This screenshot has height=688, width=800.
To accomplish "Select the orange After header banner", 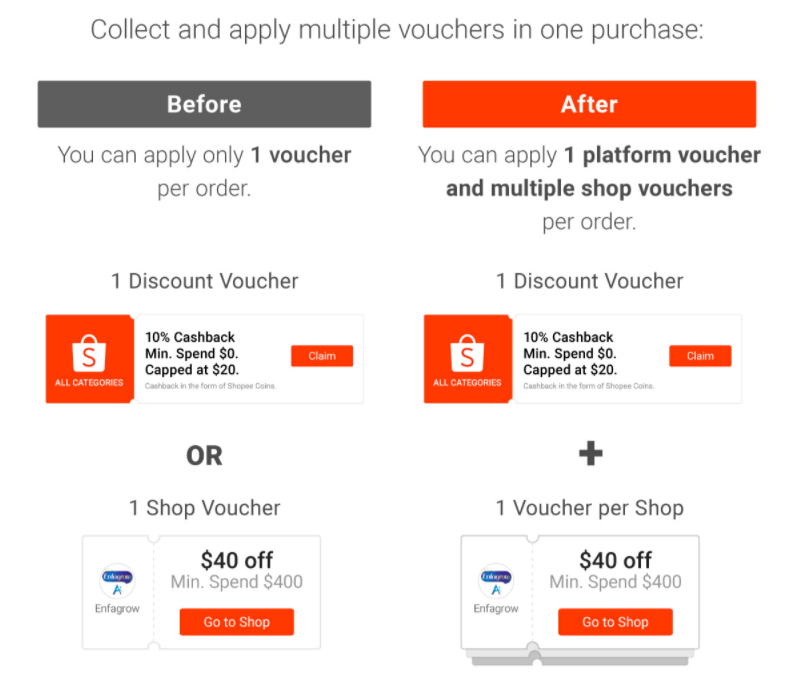I will (x=589, y=104).
